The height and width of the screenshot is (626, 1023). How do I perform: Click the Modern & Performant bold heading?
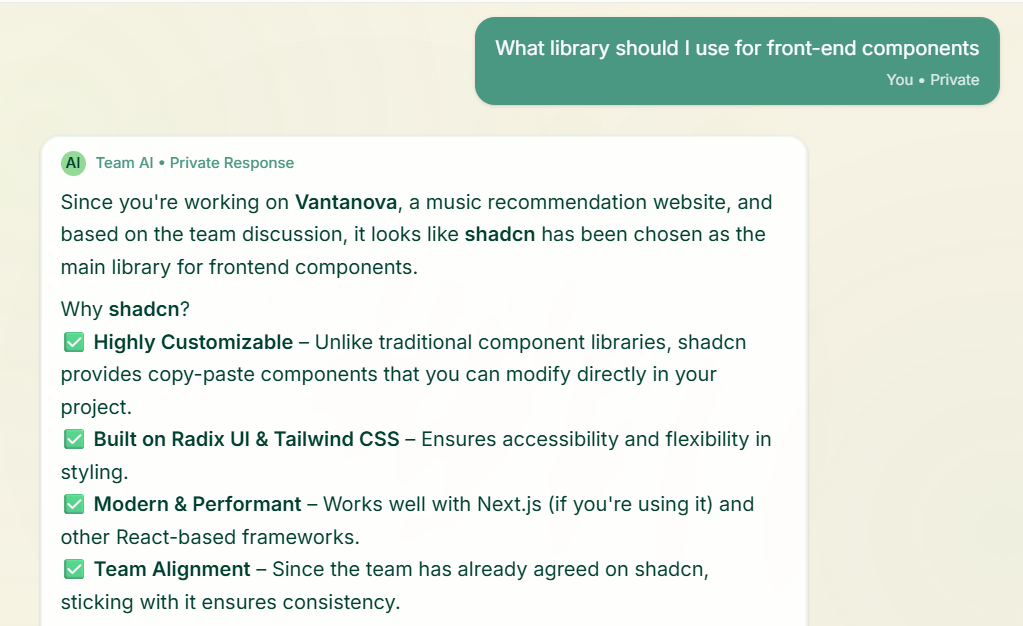pyautogui.click(x=197, y=504)
